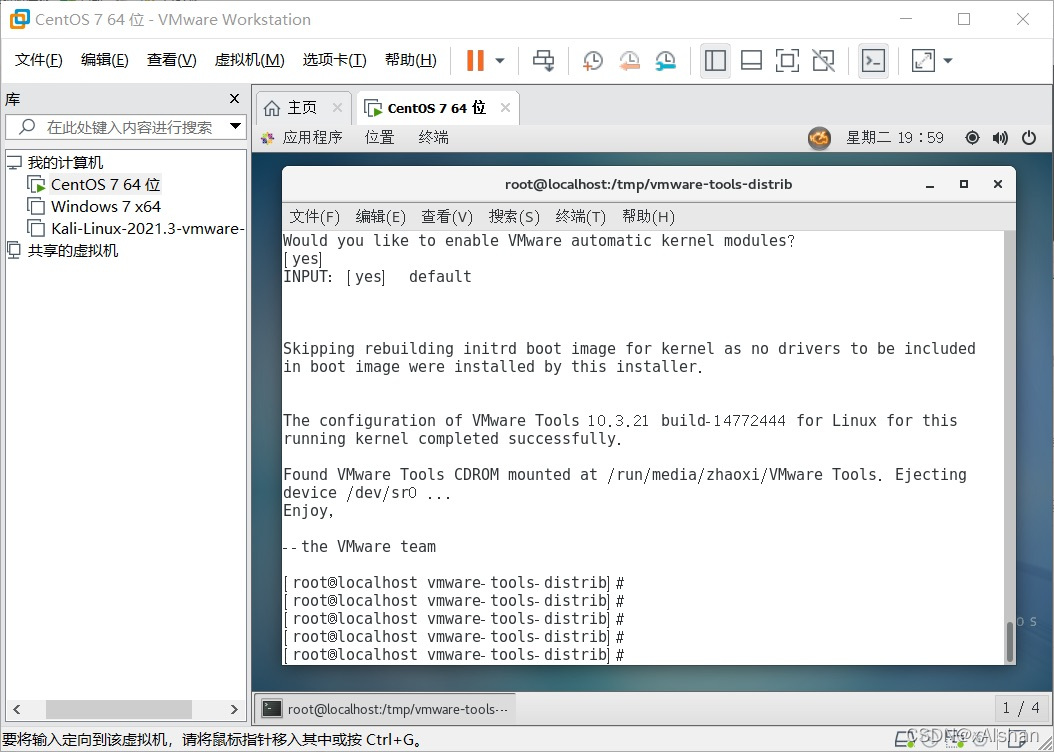Toggle the thumbnail bar view
The image size is (1054, 752).
click(x=751, y=60)
